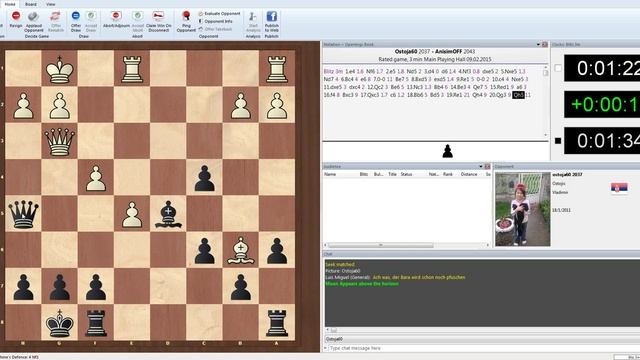Click the green increment clock display
This screenshot has width=640, height=360.
(x=602, y=104)
